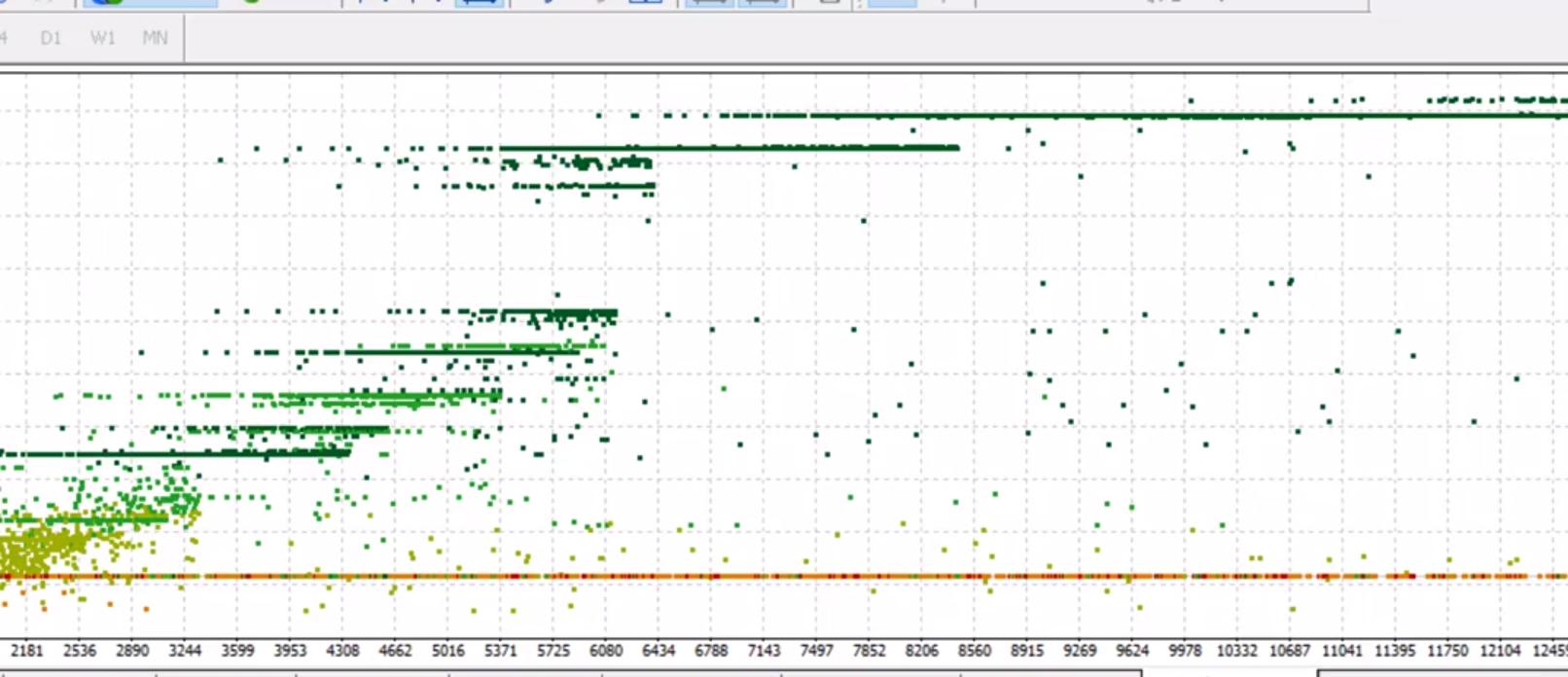Click the 5725 x-axis label
Viewport: 1568px width, 677px height.
tap(552, 650)
